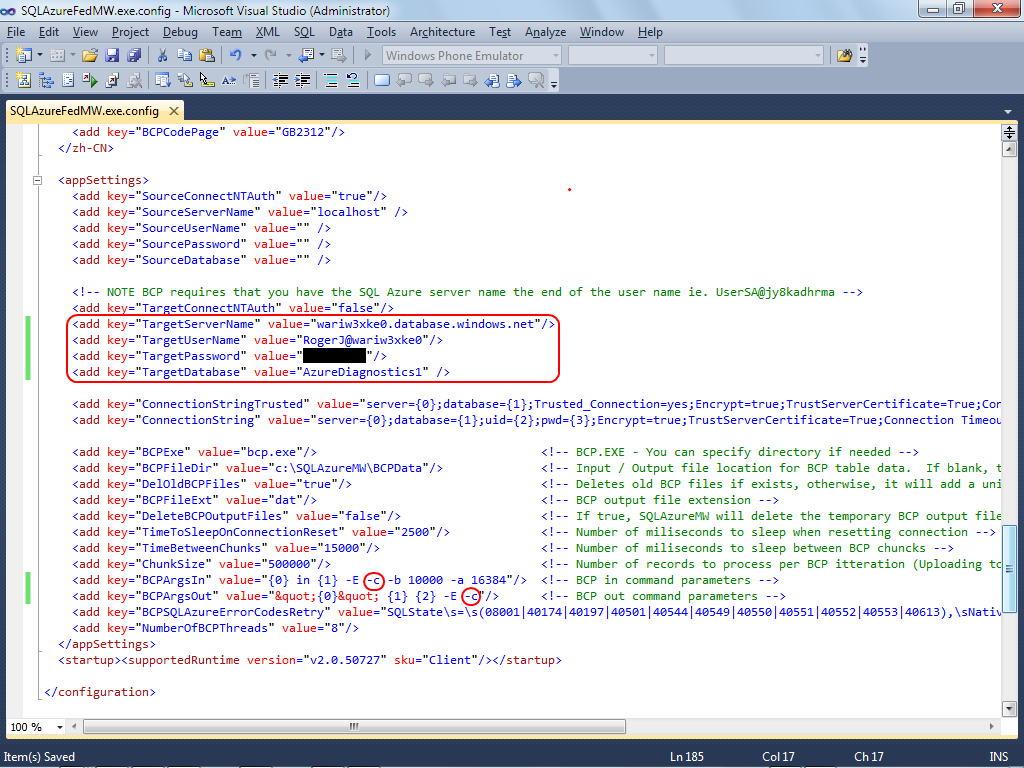Click the vertical scrollbar down arrow

pos(1009,709)
